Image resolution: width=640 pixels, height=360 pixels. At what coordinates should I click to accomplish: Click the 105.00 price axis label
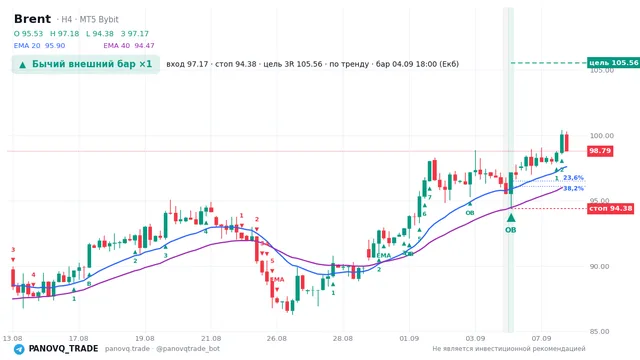click(x=602, y=71)
